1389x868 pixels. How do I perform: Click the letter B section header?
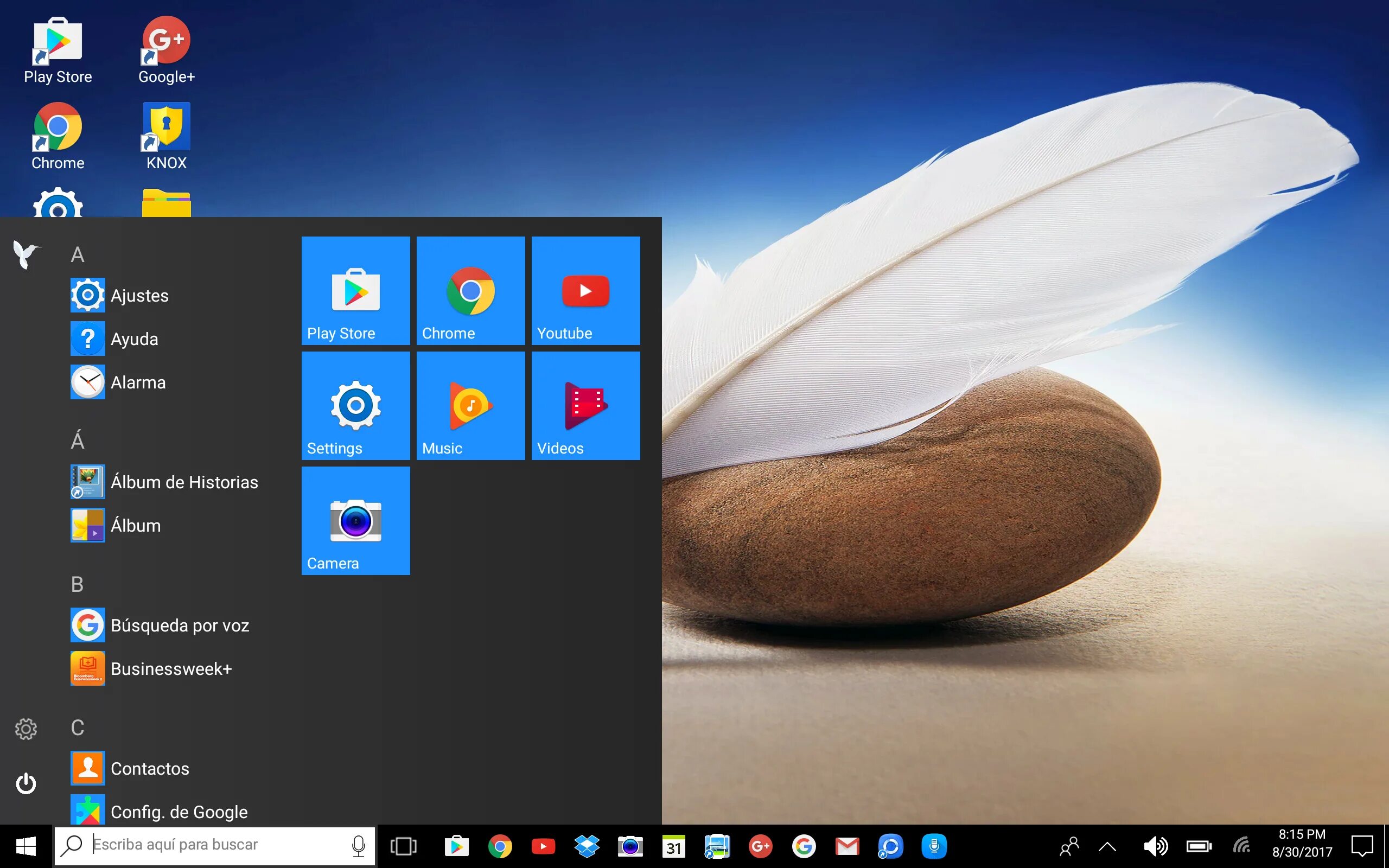point(78,584)
